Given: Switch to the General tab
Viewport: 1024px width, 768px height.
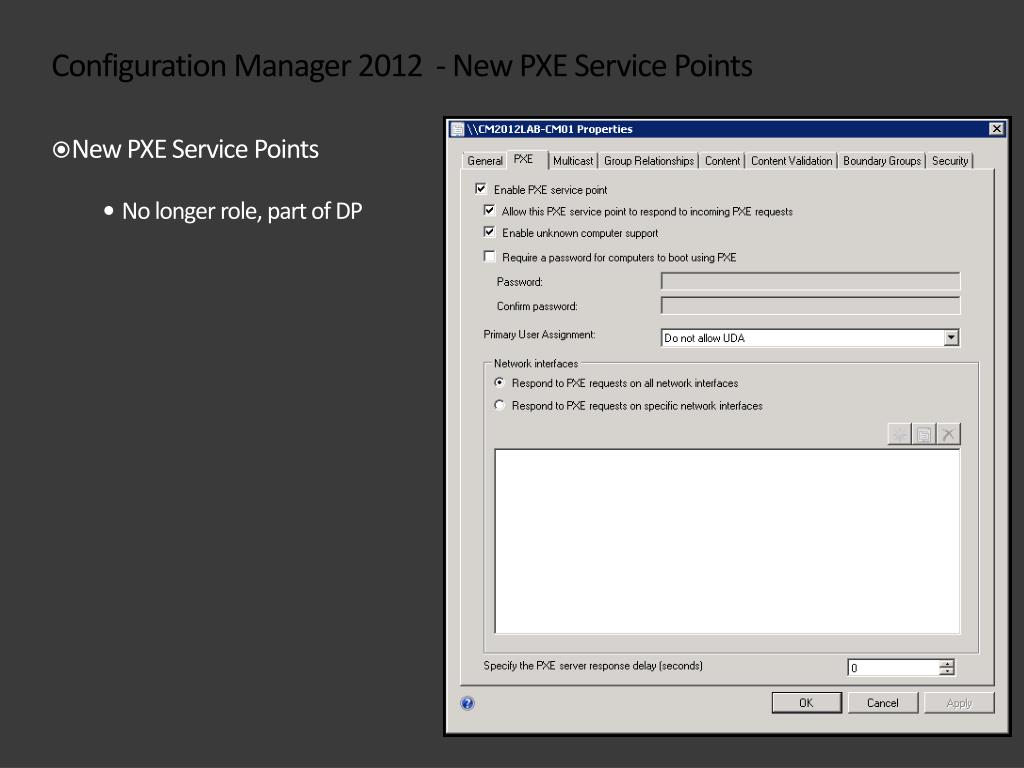Looking at the screenshot, I should pos(485,161).
